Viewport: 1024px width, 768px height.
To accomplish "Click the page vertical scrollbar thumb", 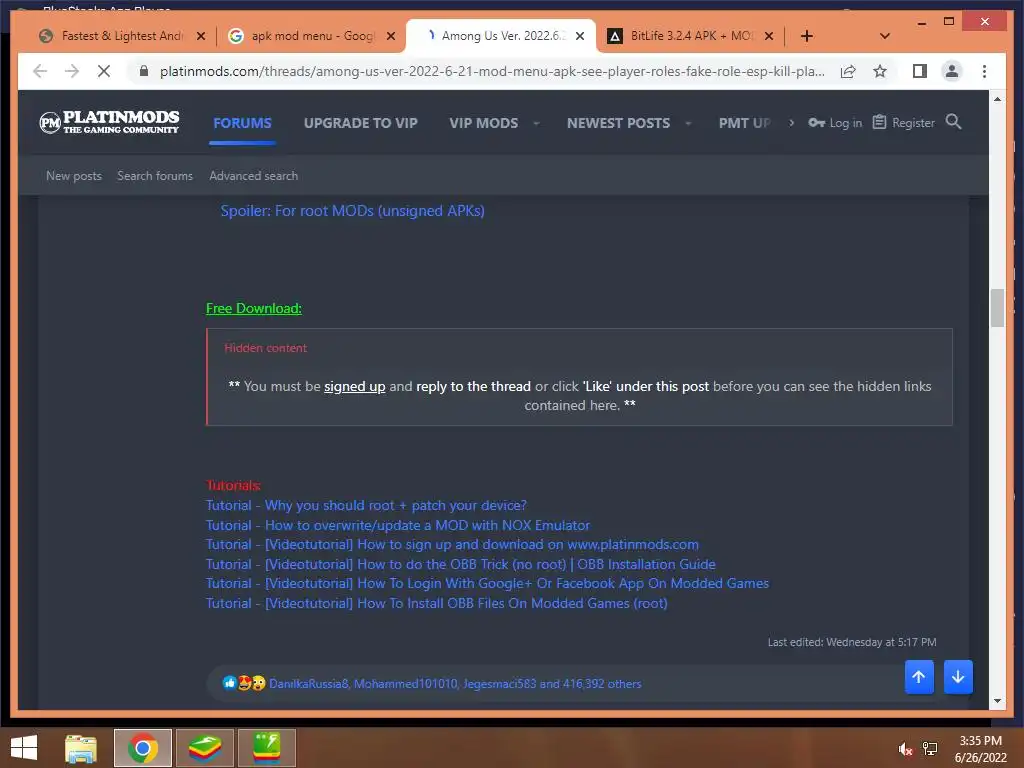I will click(997, 307).
